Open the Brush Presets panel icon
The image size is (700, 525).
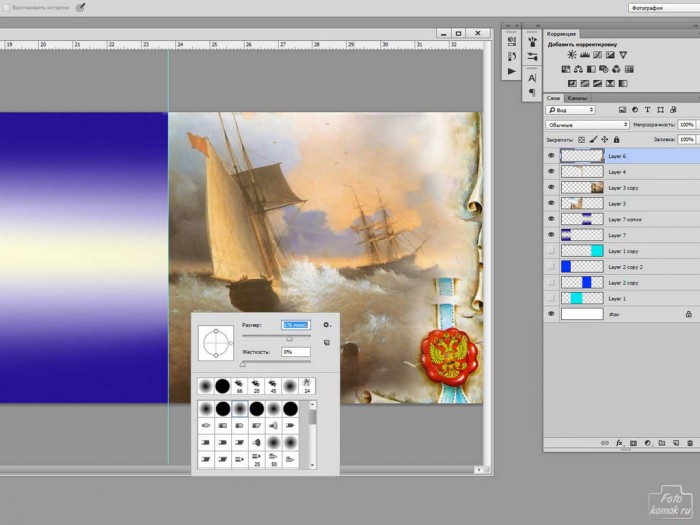tap(532, 57)
